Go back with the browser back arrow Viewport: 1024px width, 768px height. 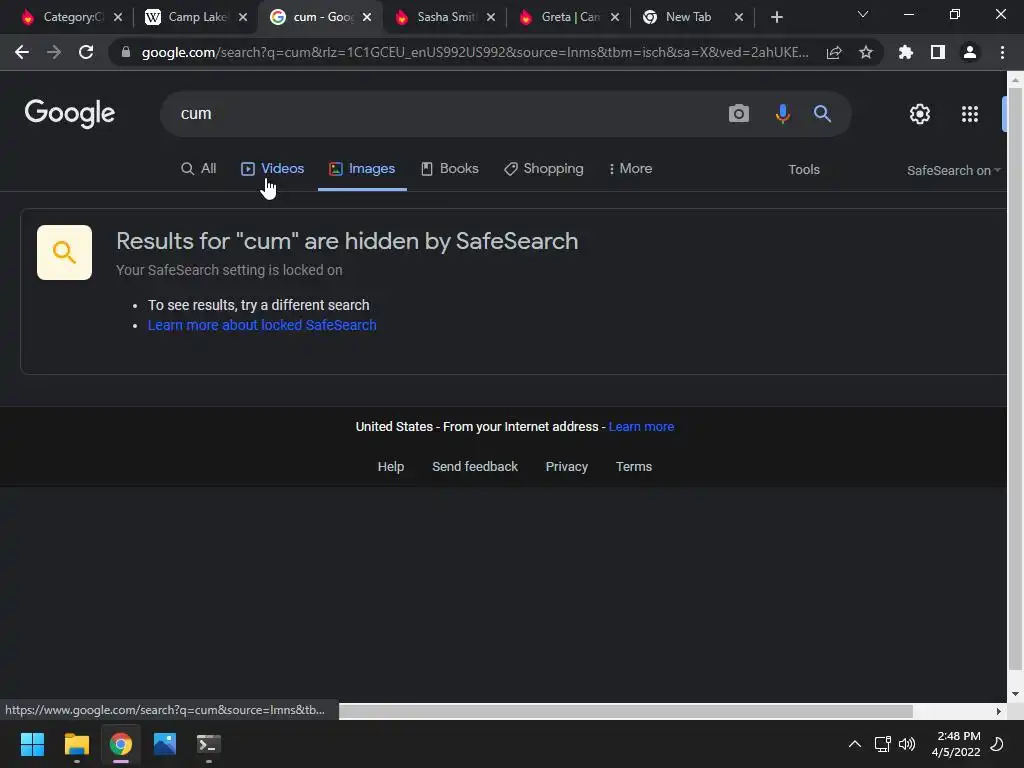22,52
